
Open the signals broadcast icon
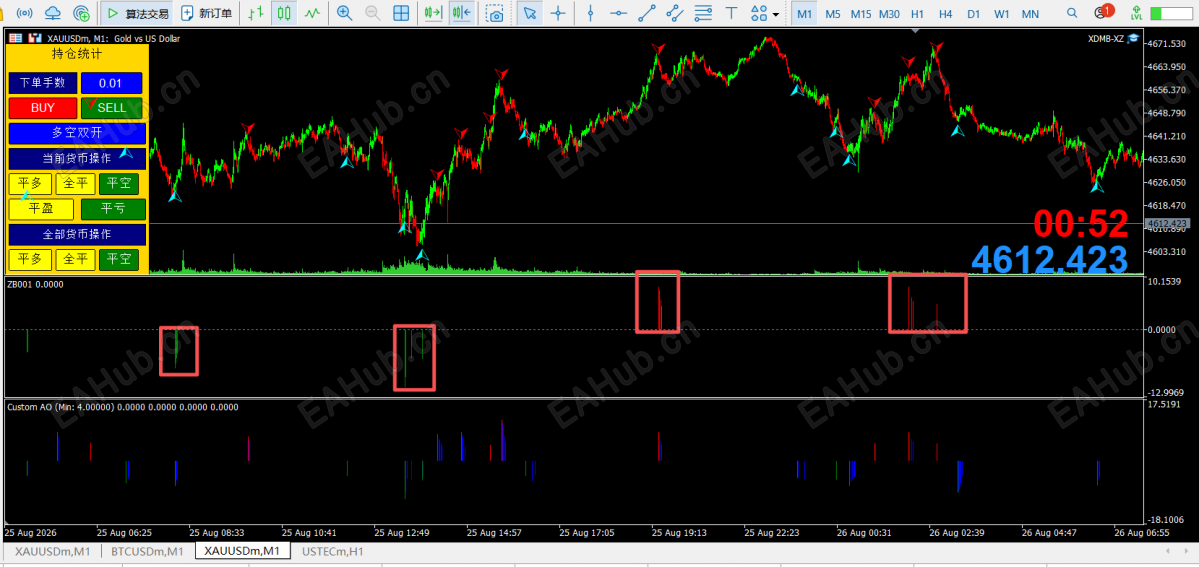tap(25, 13)
